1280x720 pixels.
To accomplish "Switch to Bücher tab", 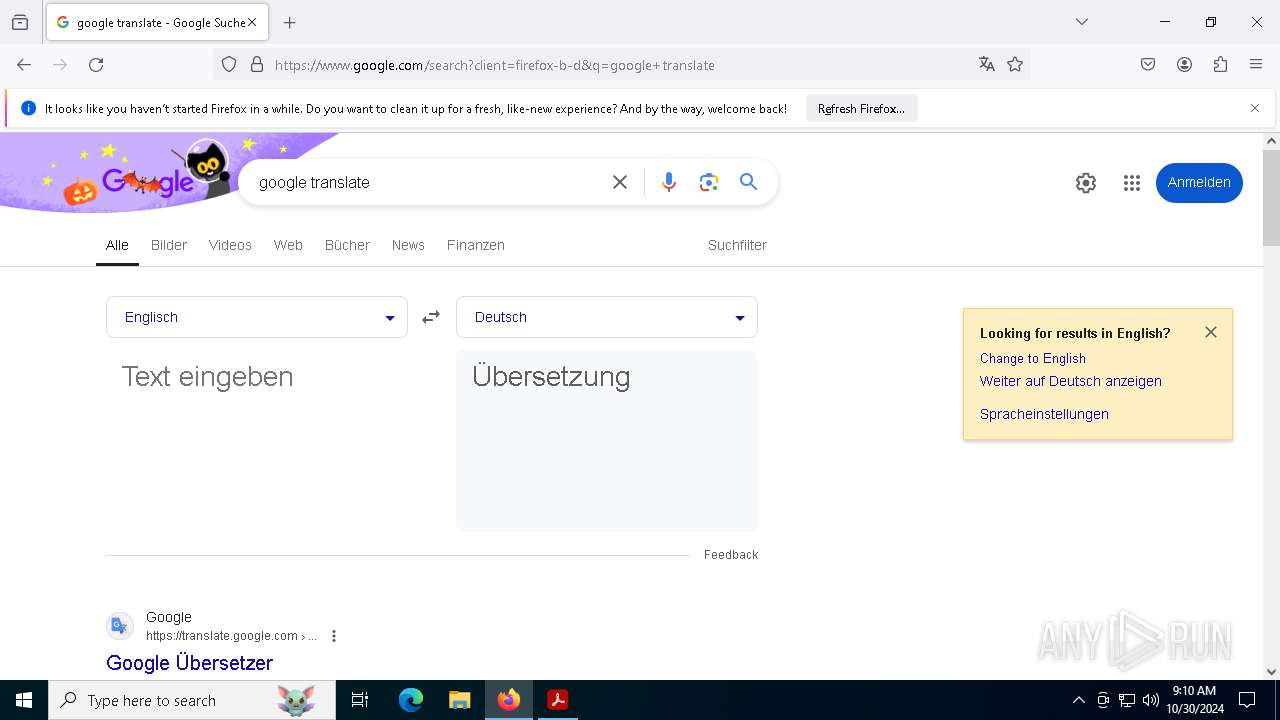I will (x=347, y=245).
